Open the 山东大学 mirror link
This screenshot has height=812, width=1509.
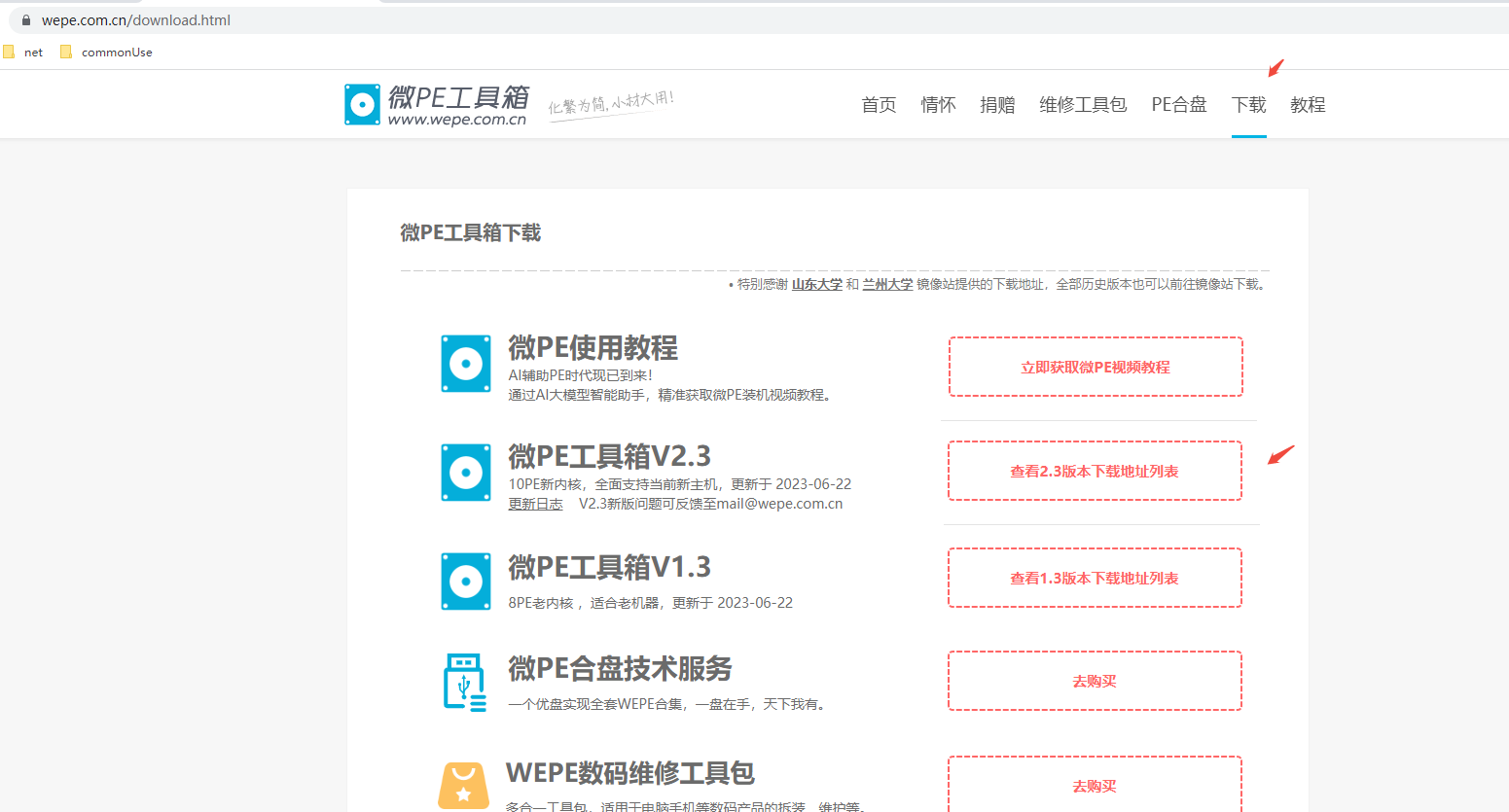817,284
